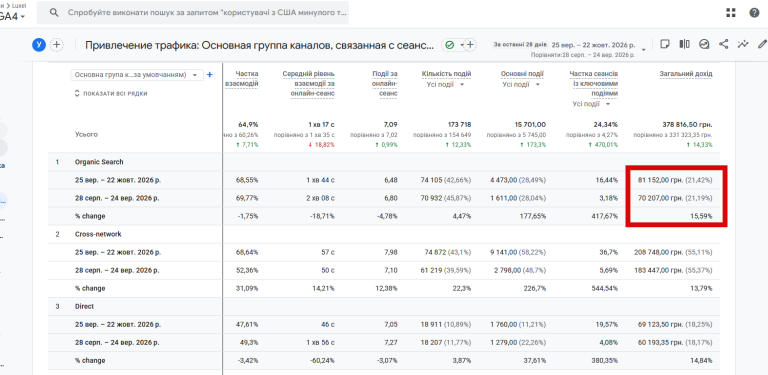Viewport: 768px width, 375px height.
Task: Click the add note icon in report toolbar
Action: point(665,44)
